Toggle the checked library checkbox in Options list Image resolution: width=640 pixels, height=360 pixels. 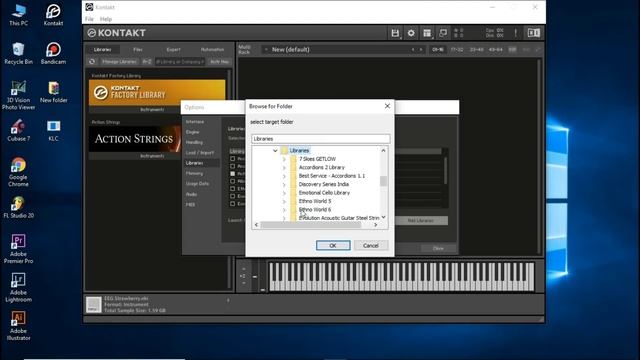click(233, 173)
